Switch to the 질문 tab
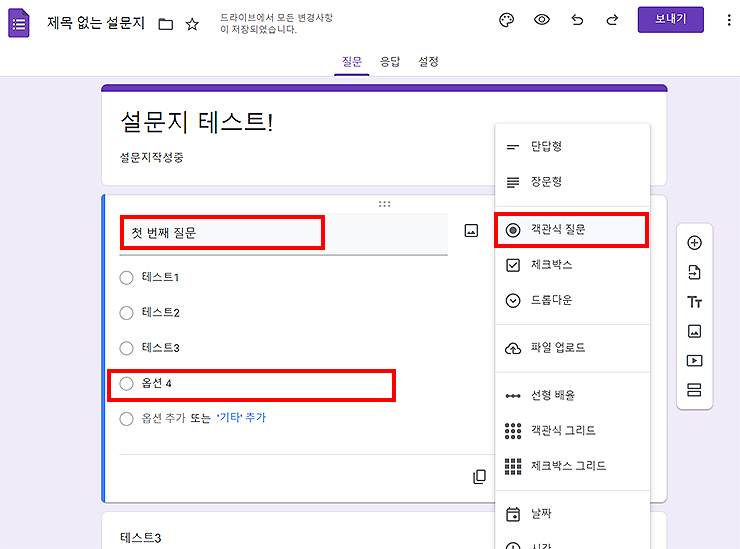740x549 pixels. pos(352,62)
